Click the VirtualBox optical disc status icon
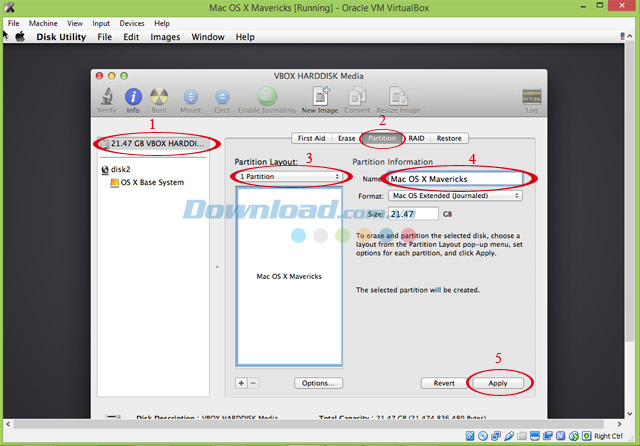The height and width of the screenshot is (446, 640). tap(483, 436)
